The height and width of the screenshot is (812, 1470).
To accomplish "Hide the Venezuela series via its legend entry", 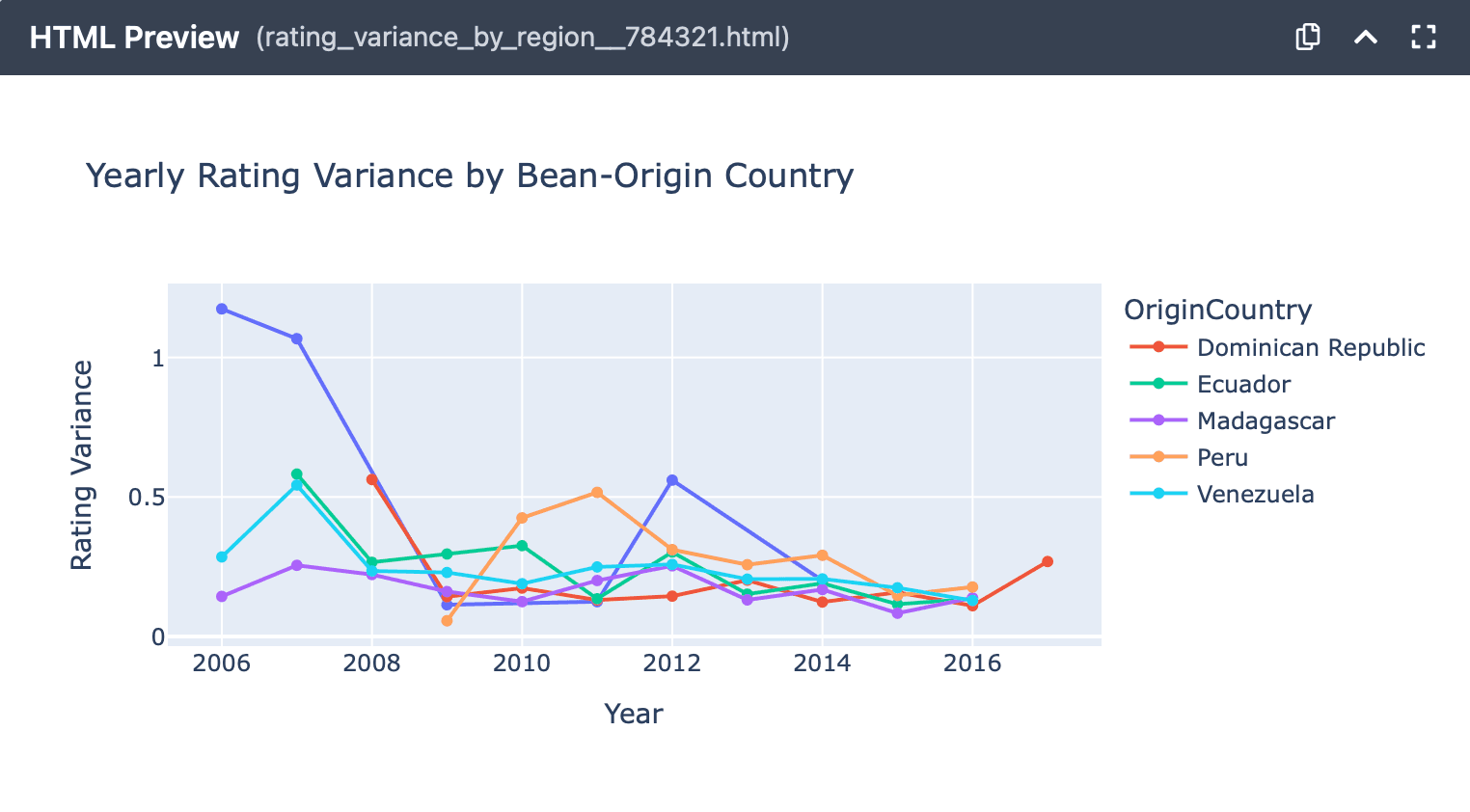I will pos(1254,494).
